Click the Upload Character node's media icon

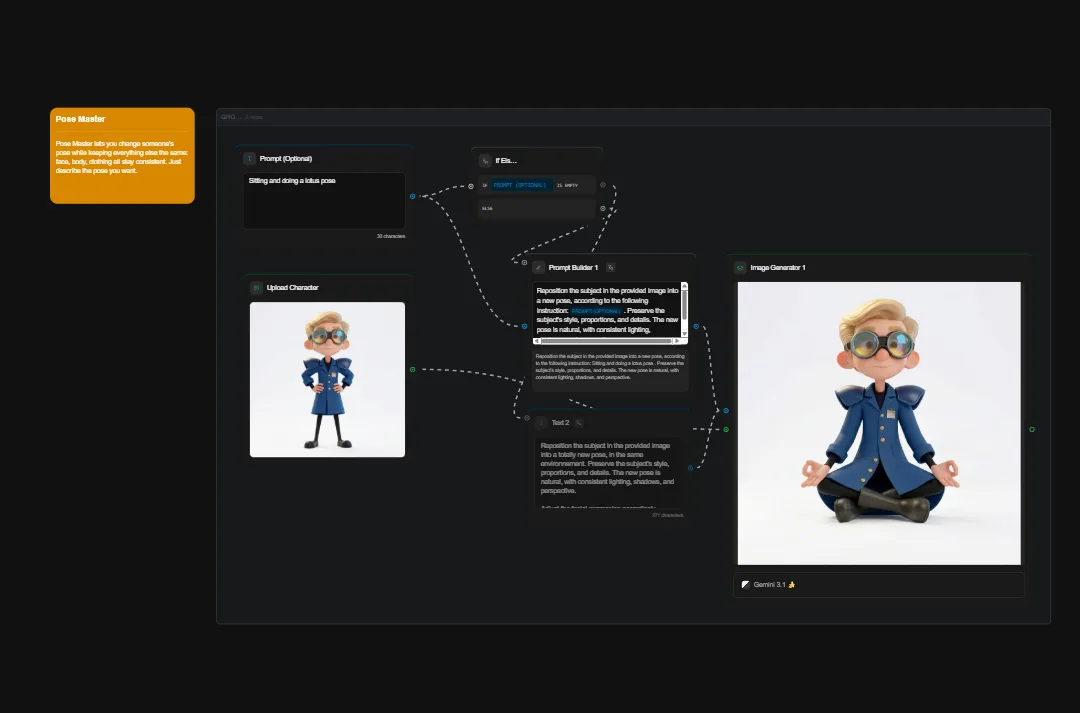[x=257, y=287]
